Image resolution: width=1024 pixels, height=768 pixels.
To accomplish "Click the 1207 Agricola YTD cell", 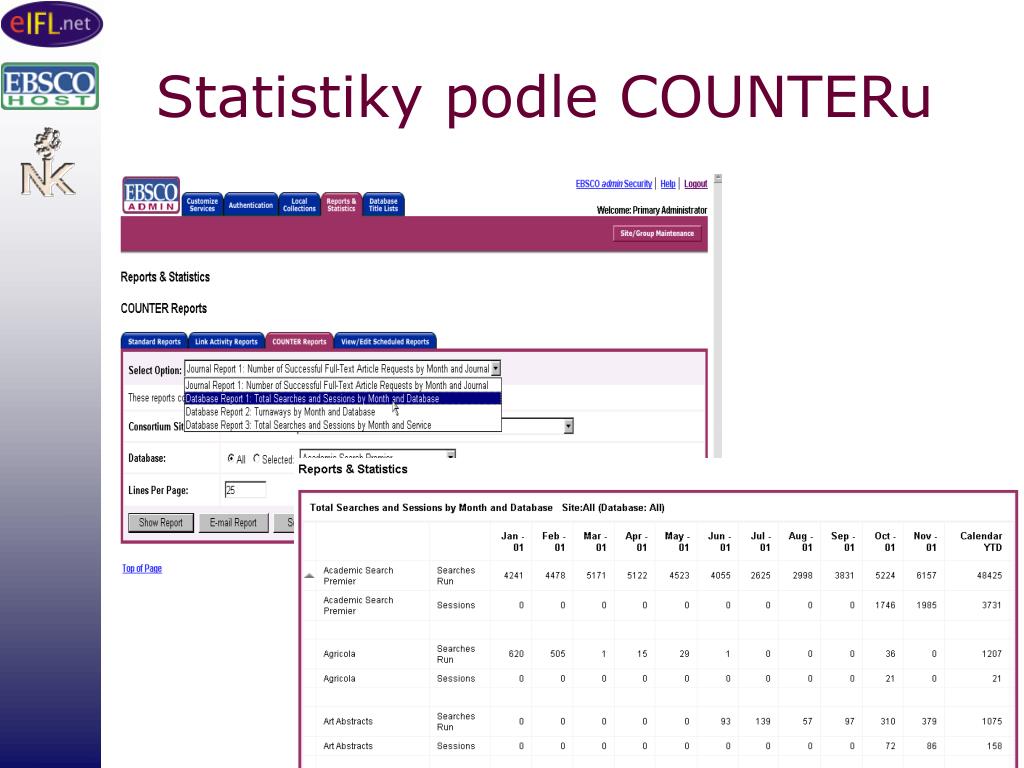I will [x=991, y=654].
